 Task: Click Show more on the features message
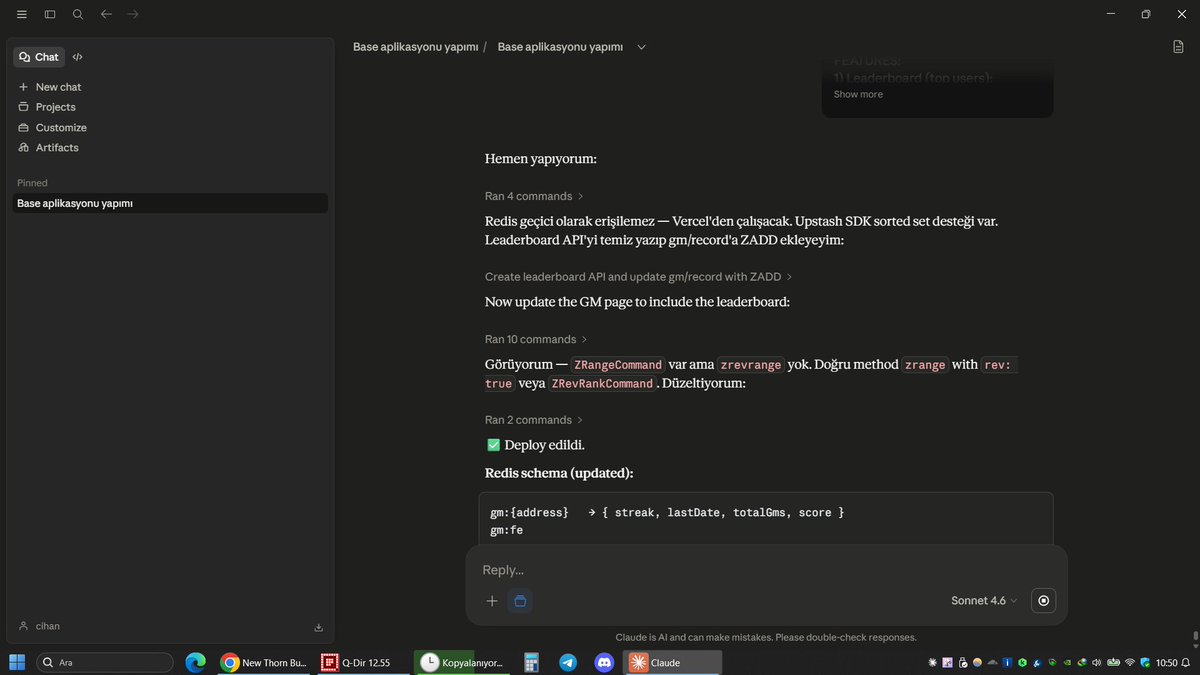(x=857, y=94)
